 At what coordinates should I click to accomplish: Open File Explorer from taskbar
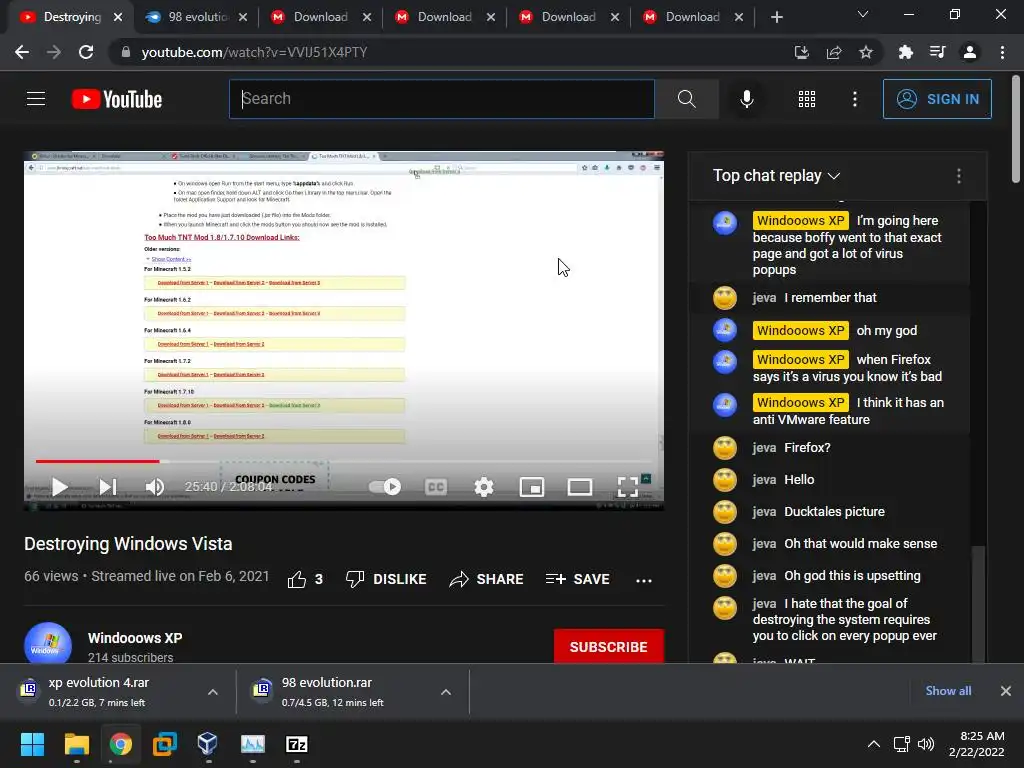(76, 744)
